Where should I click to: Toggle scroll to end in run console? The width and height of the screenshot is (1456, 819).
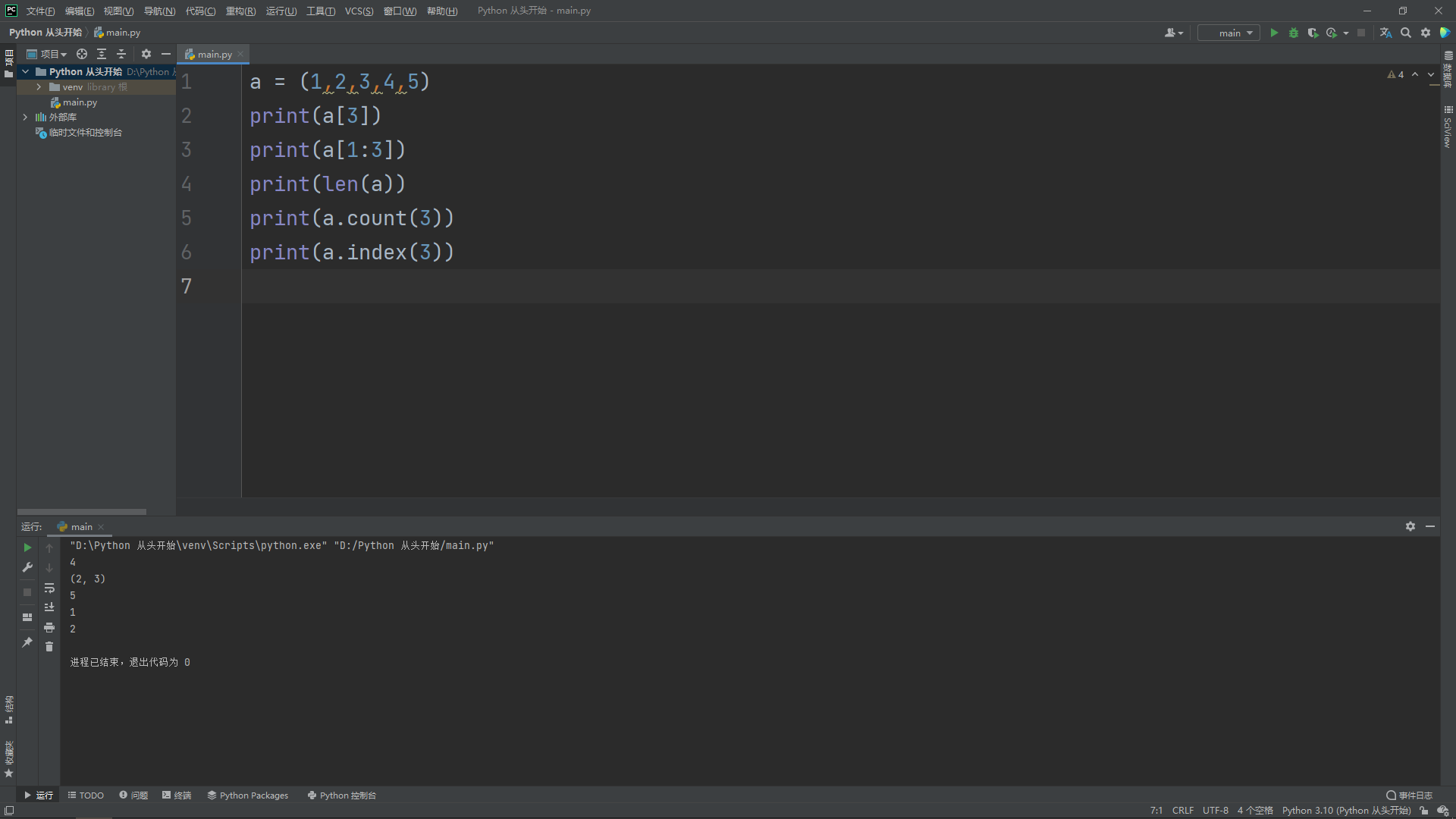(49, 607)
